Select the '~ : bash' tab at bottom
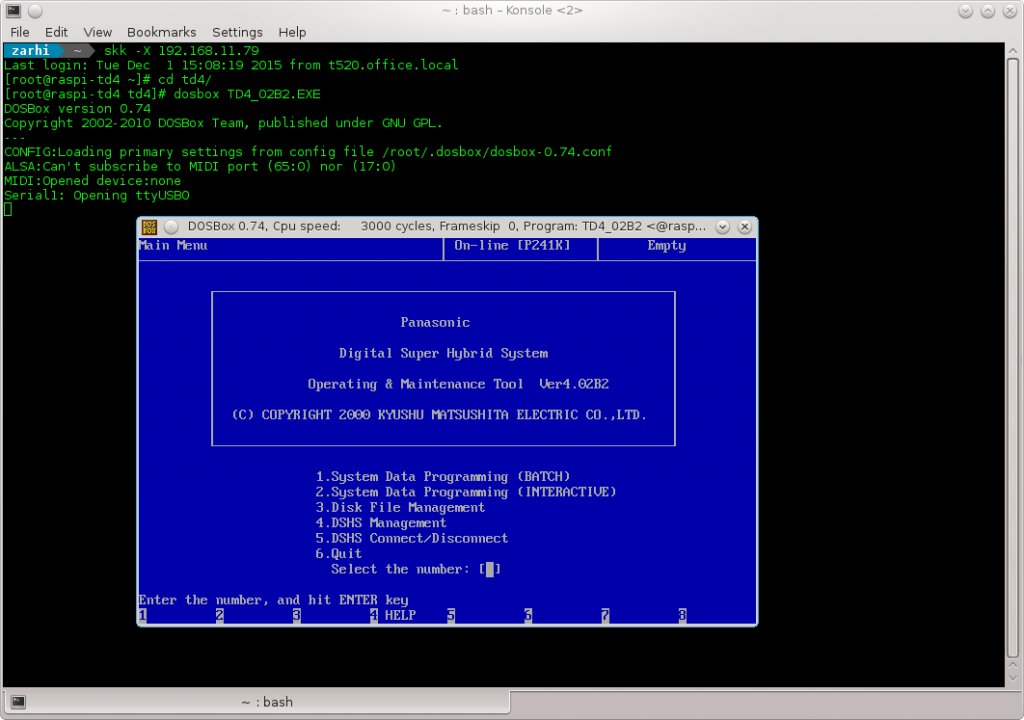 (x=256, y=702)
